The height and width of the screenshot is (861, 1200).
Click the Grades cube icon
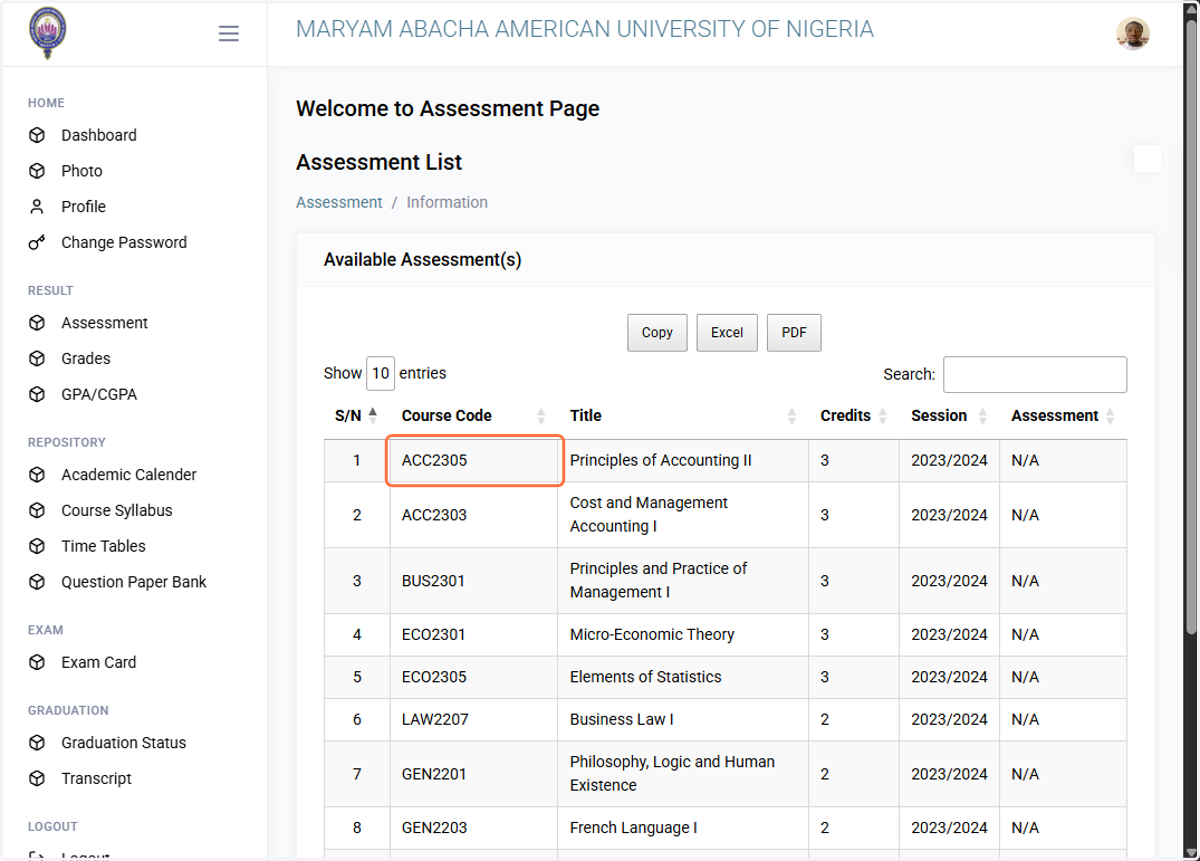click(x=37, y=359)
